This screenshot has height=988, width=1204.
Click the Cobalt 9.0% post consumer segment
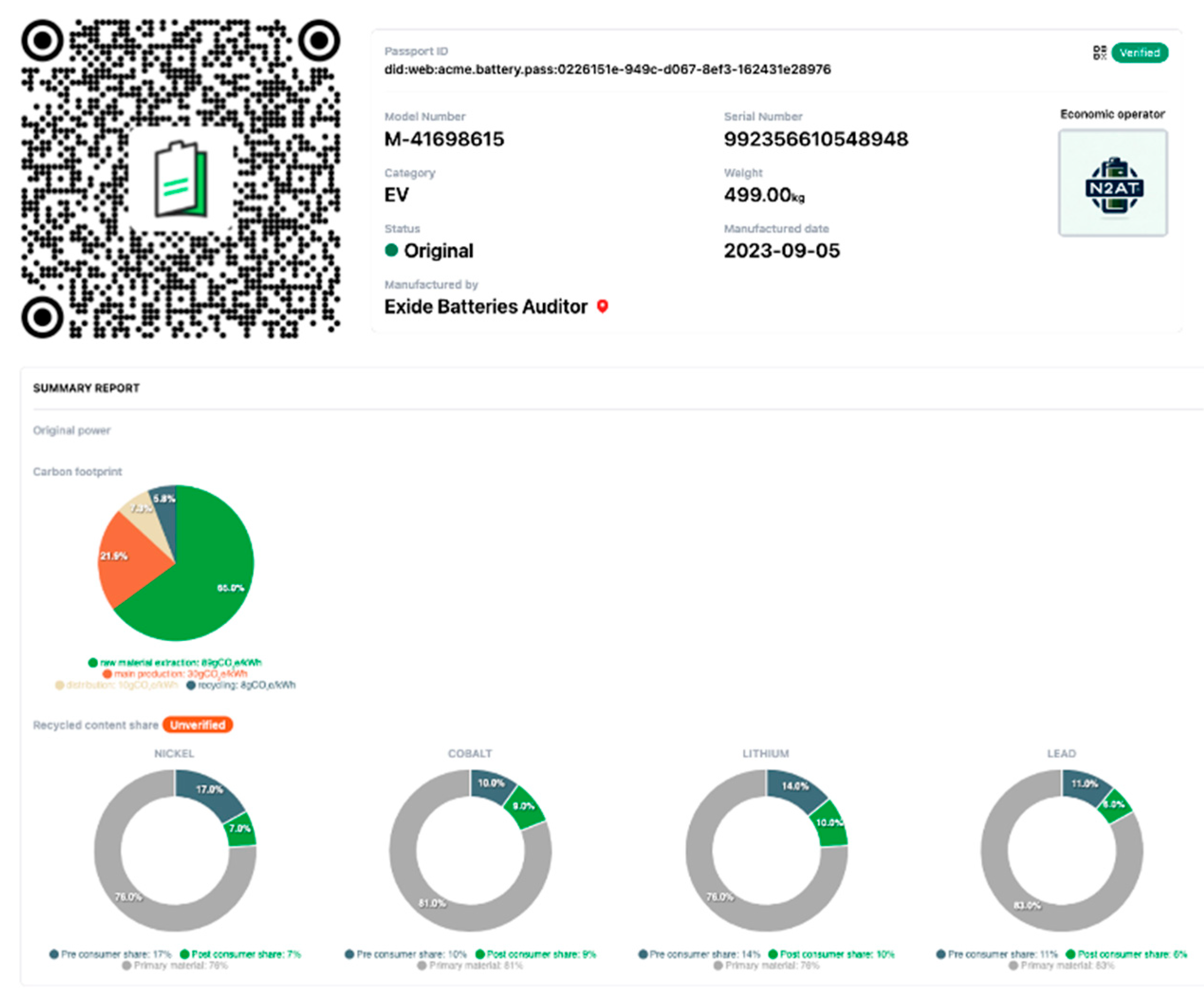pyautogui.click(x=524, y=807)
